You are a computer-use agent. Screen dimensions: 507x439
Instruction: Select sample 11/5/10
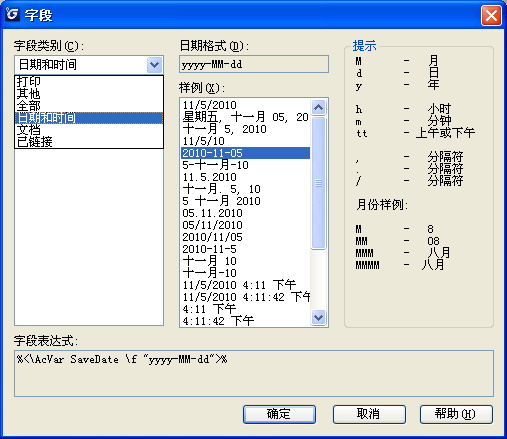click(246, 141)
